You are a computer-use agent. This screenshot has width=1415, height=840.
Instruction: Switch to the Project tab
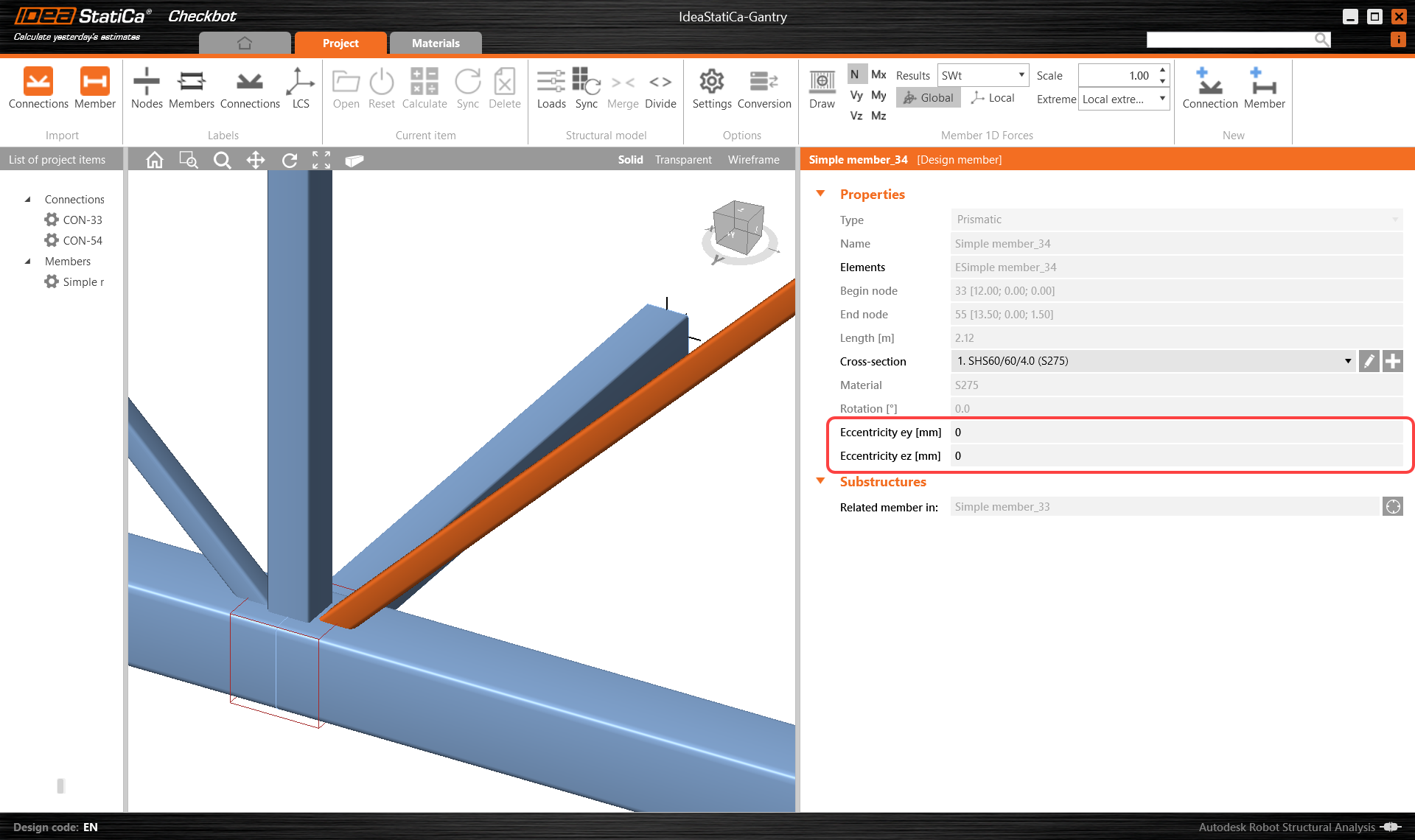[340, 43]
